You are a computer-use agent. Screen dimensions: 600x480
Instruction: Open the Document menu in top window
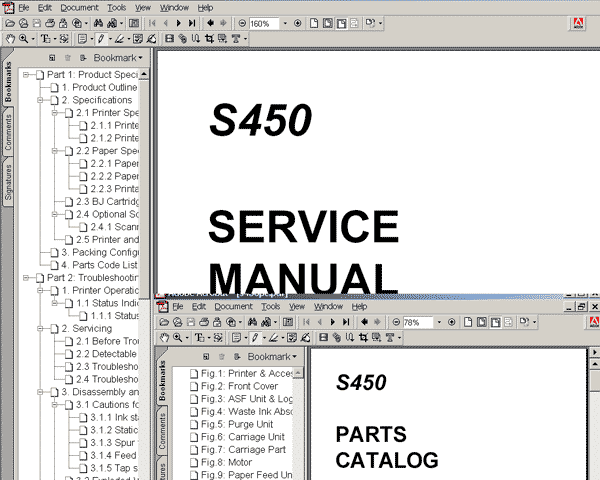[79, 7]
